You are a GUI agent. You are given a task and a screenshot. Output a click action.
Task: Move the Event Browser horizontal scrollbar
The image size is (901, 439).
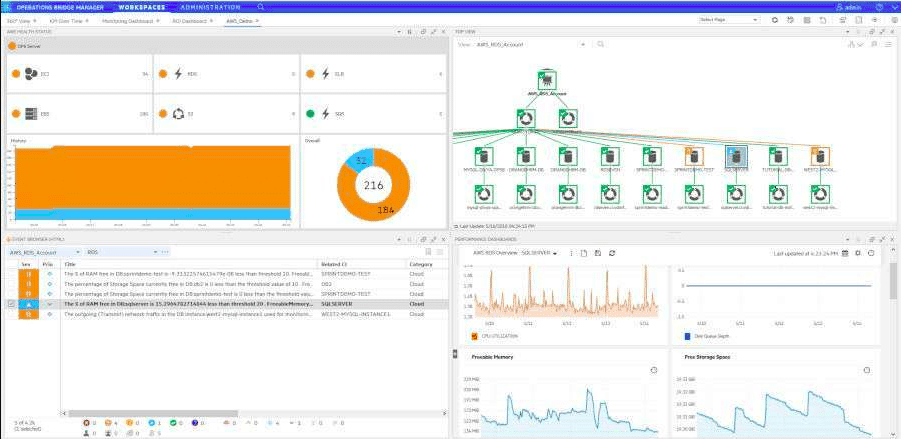152,413
